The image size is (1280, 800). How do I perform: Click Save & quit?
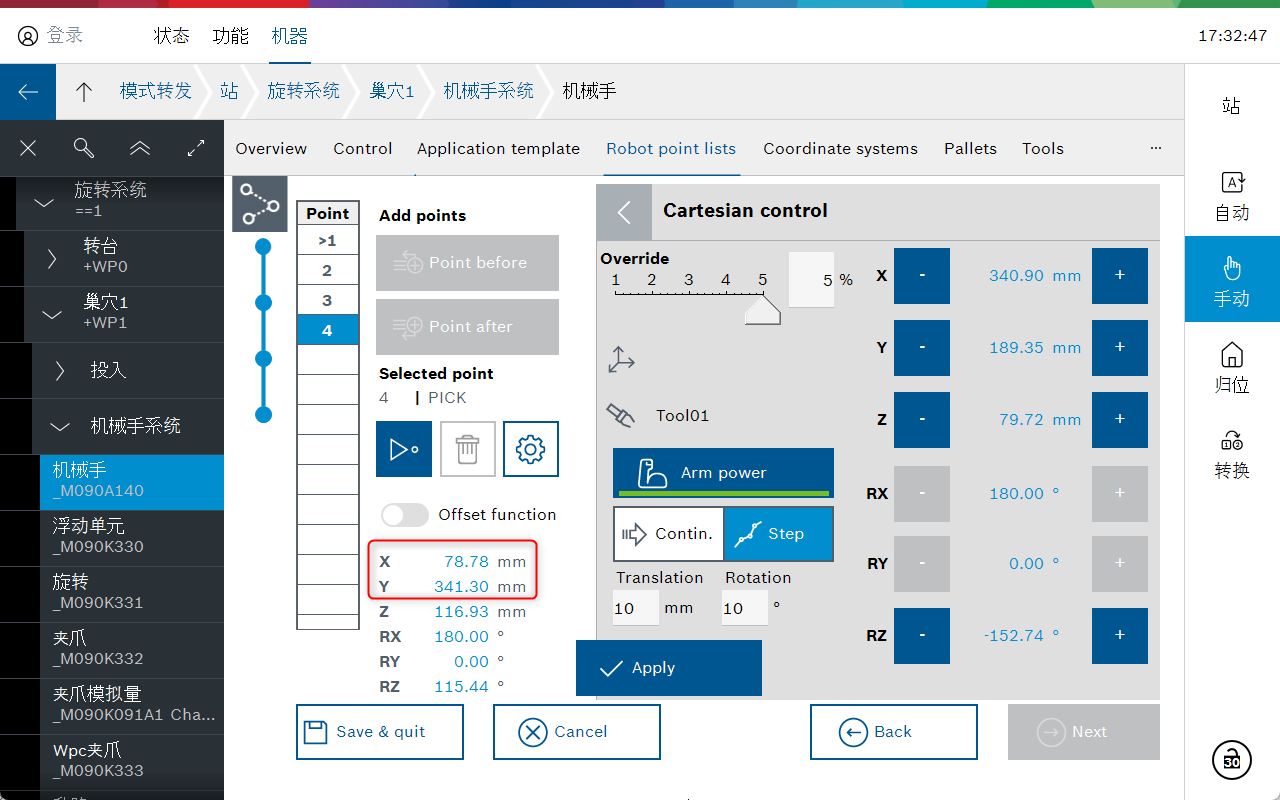coord(379,732)
